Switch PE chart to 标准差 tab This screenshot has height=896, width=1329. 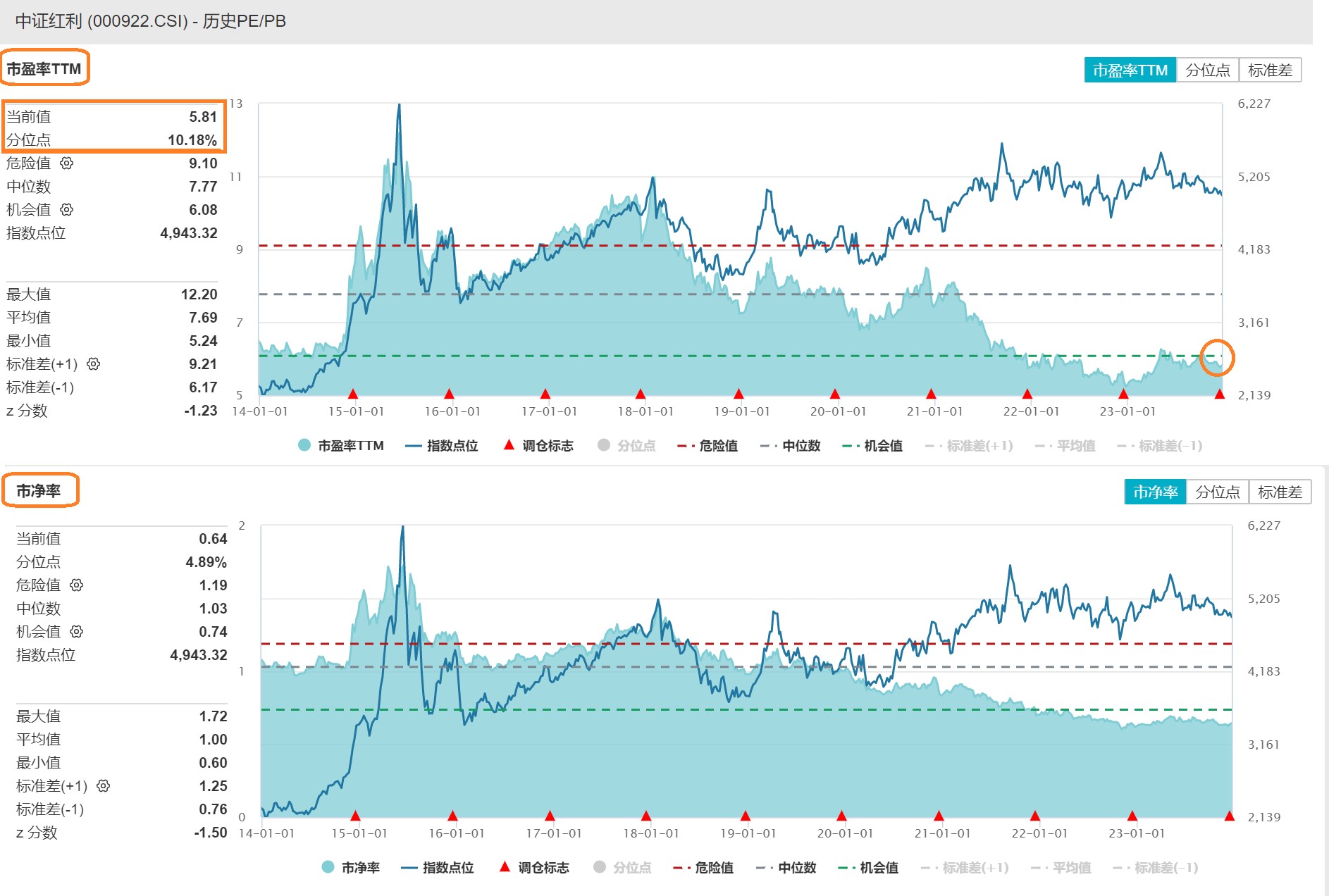tap(1271, 70)
